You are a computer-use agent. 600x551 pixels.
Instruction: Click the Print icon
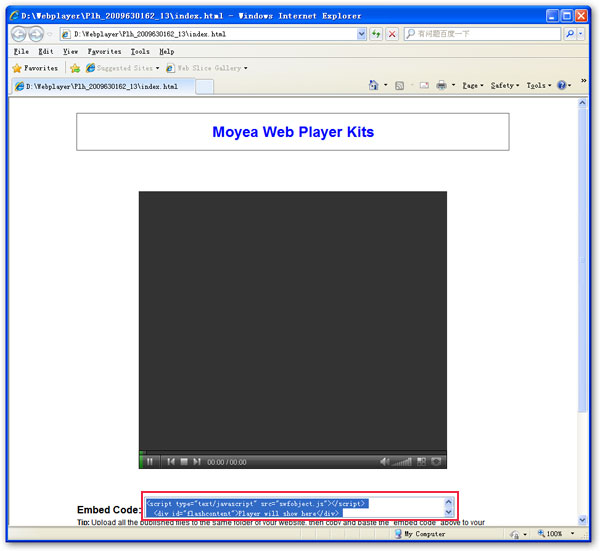pos(441,85)
